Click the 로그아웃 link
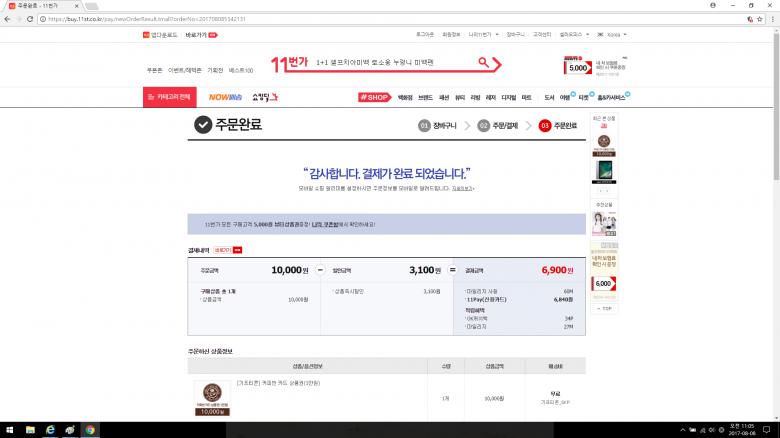Image resolution: width=780 pixels, height=438 pixels. [x=425, y=35]
